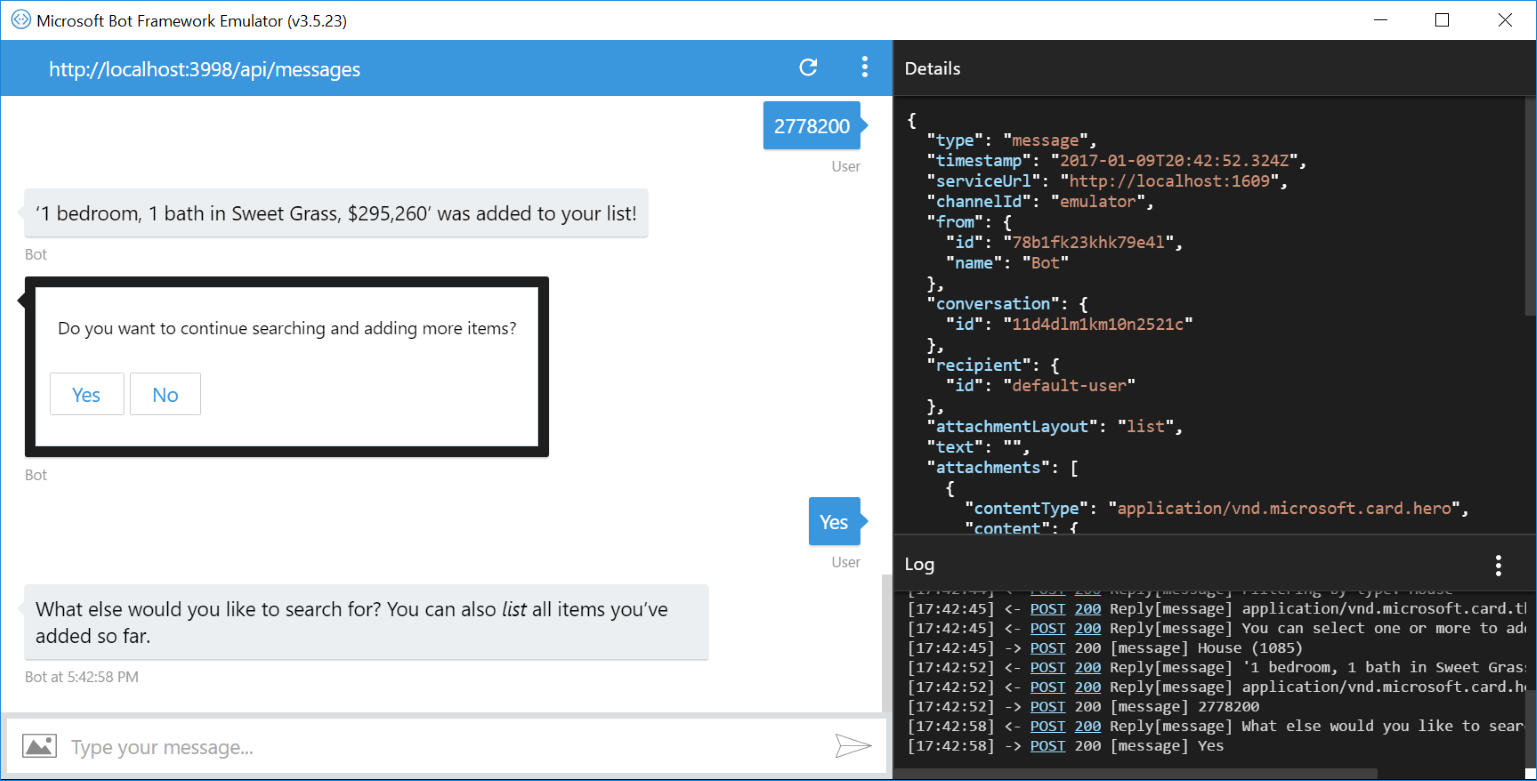The width and height of the screenshot is (1537, 781).
Task: Select the 'What else would you like' message
Action: tap(366, 622)
